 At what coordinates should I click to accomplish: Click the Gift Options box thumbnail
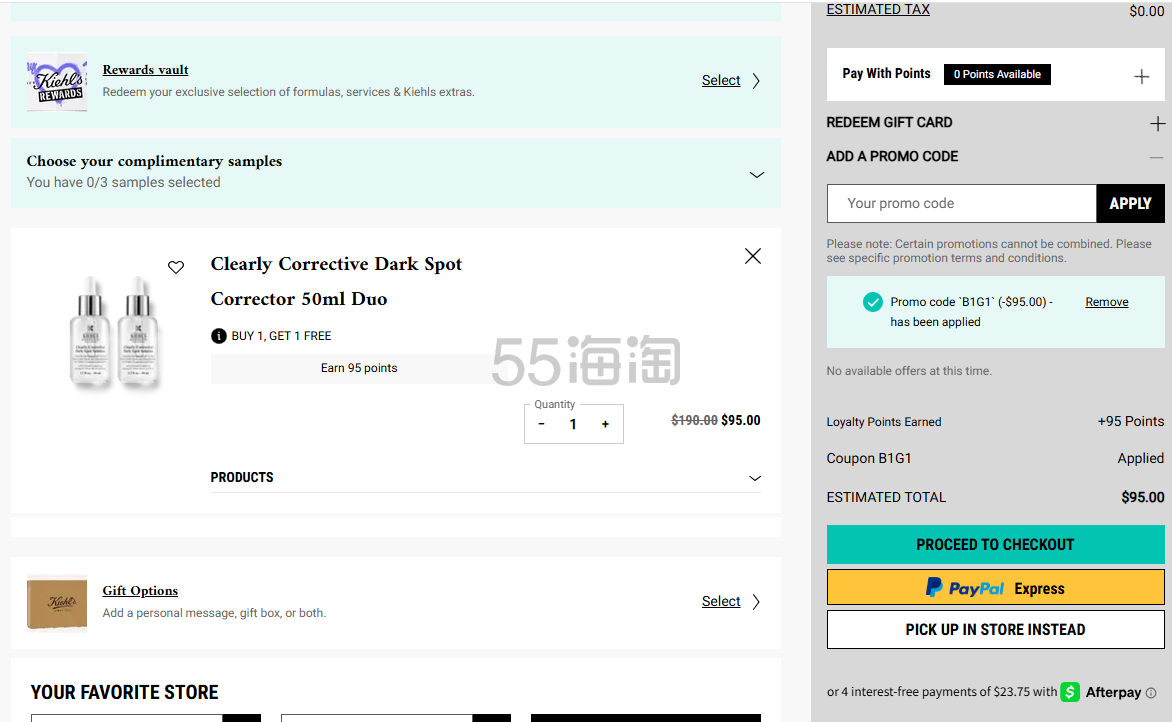pos(57,602)
